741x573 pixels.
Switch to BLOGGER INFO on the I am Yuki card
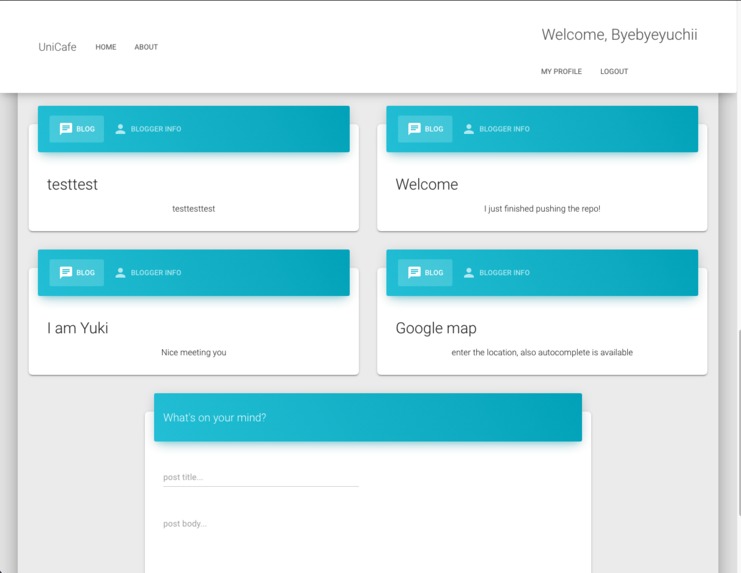(148, 273)
